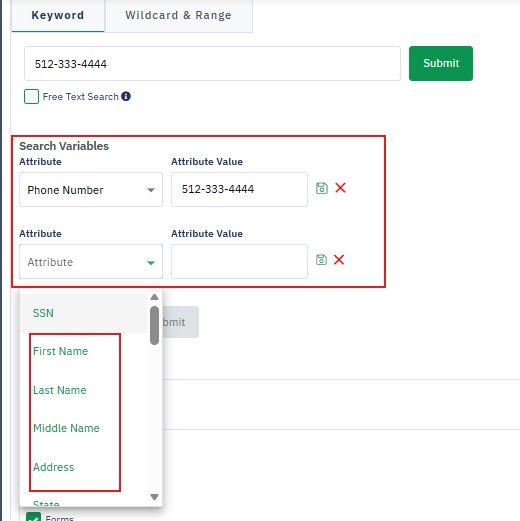The height and width of the screenshot is (521, 520).
Task: Uncheck the Forms checkbox
Action: coord(33,517)
